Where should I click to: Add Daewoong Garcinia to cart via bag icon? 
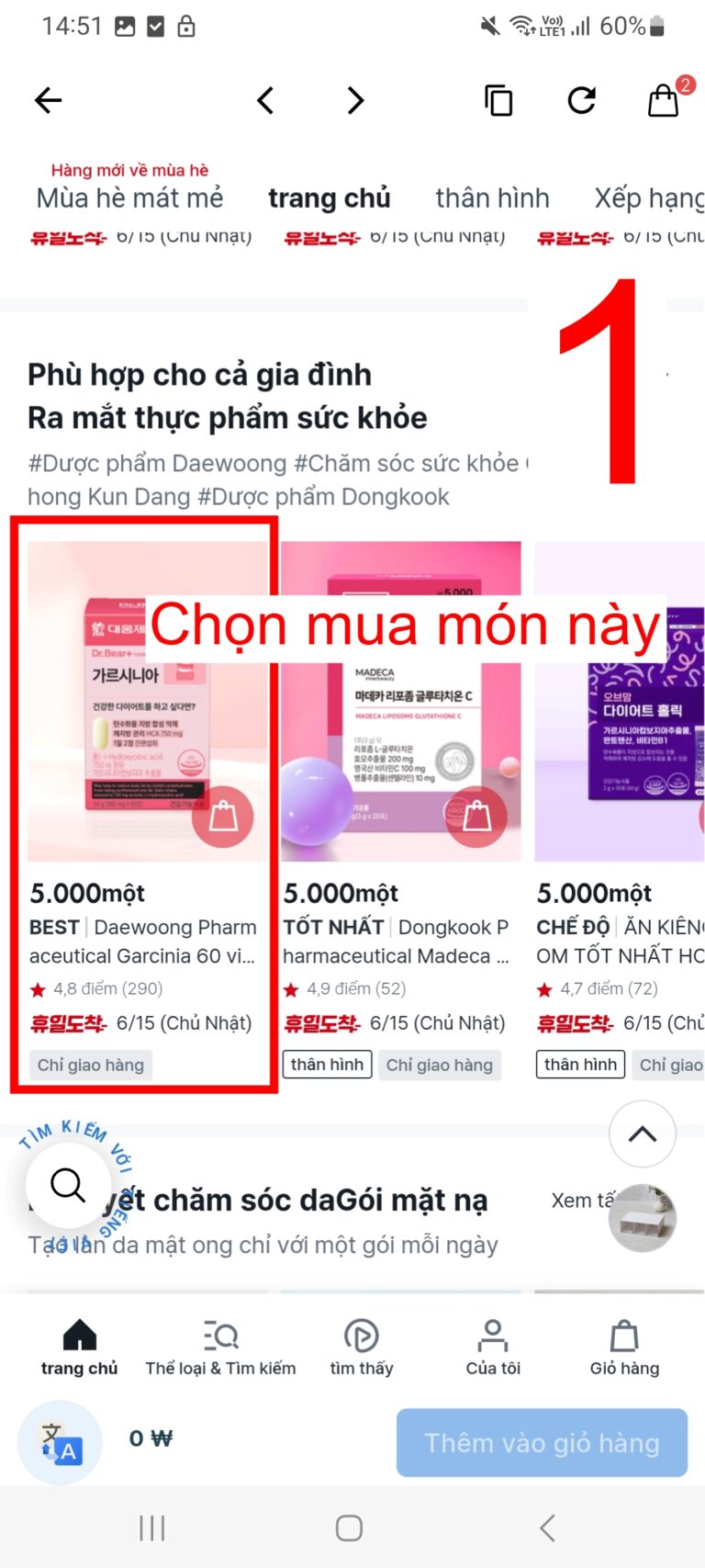(x=223, y=816)
